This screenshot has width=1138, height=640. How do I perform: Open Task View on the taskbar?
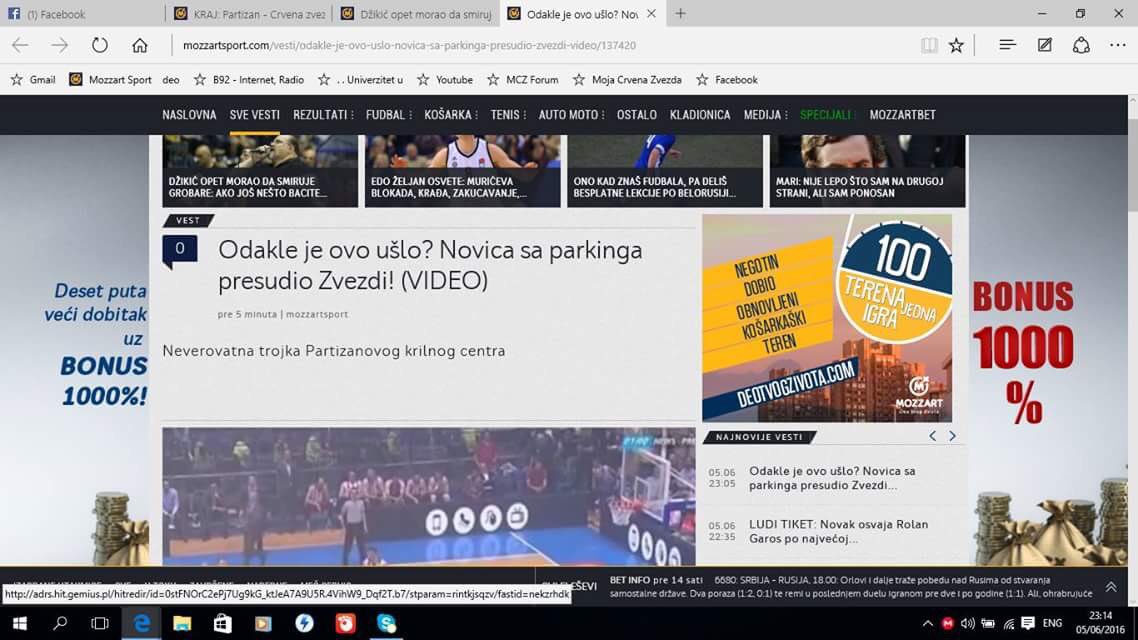click(99, 623)
